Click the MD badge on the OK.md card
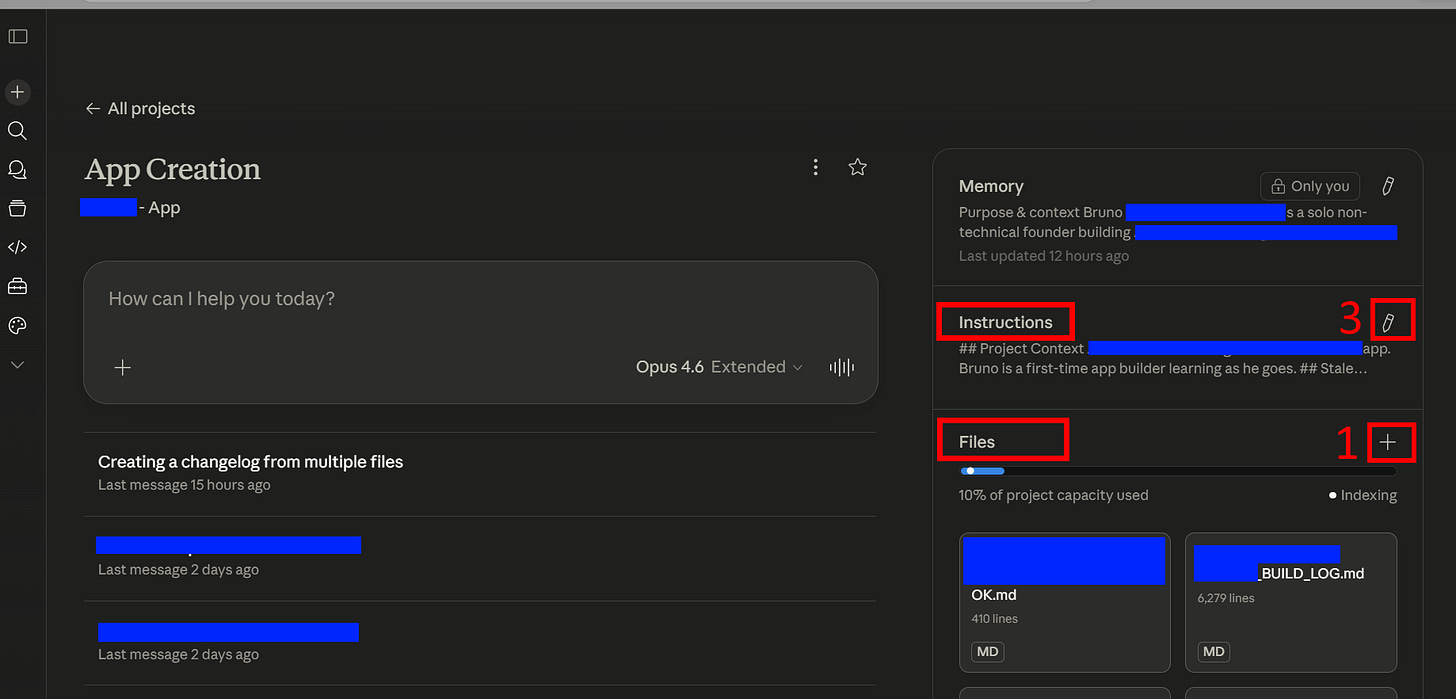This screenshot has height=699, width=1456. pos(988,652)
